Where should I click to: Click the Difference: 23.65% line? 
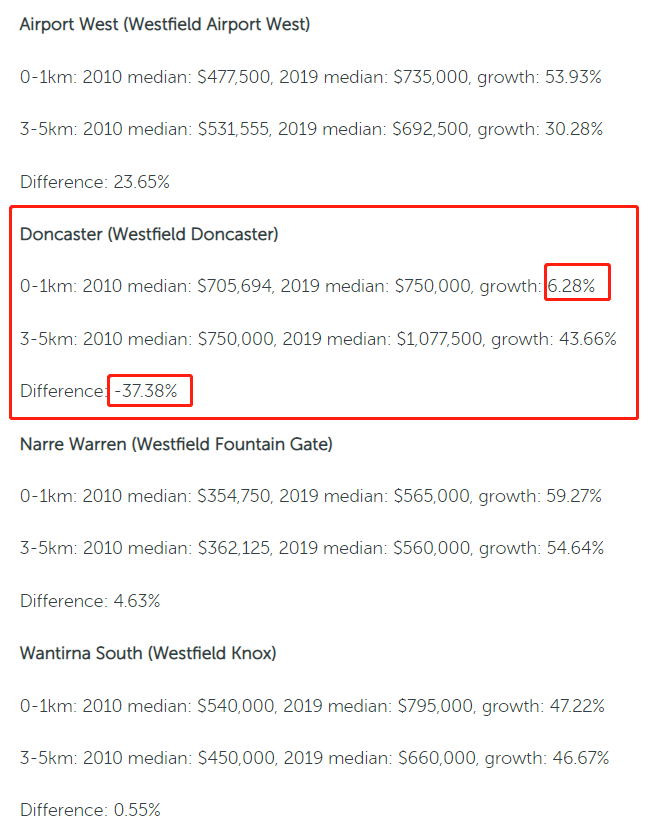pyautogui.click(x=95, y=182)
